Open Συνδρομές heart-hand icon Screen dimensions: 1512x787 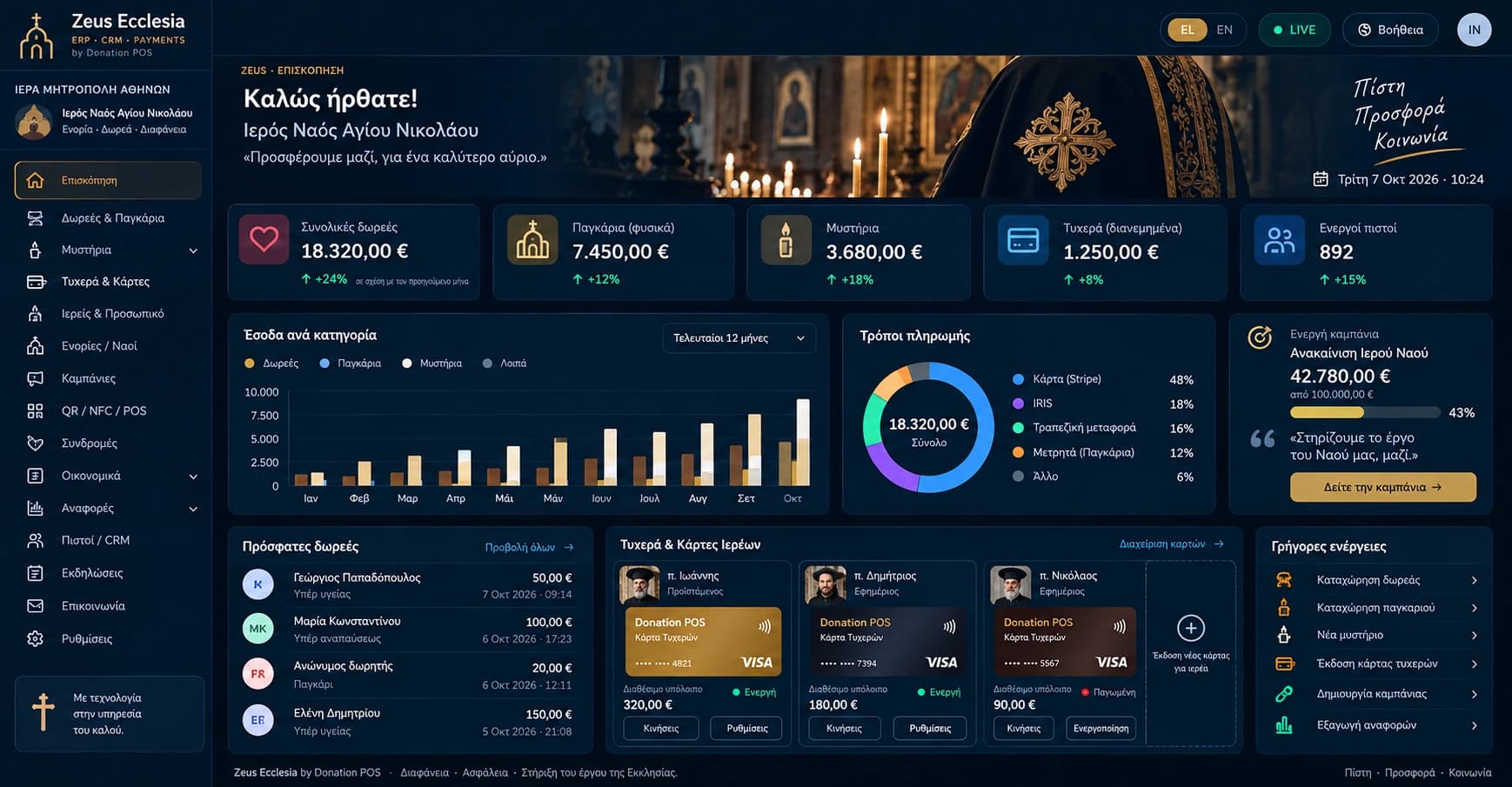(36, 443)
